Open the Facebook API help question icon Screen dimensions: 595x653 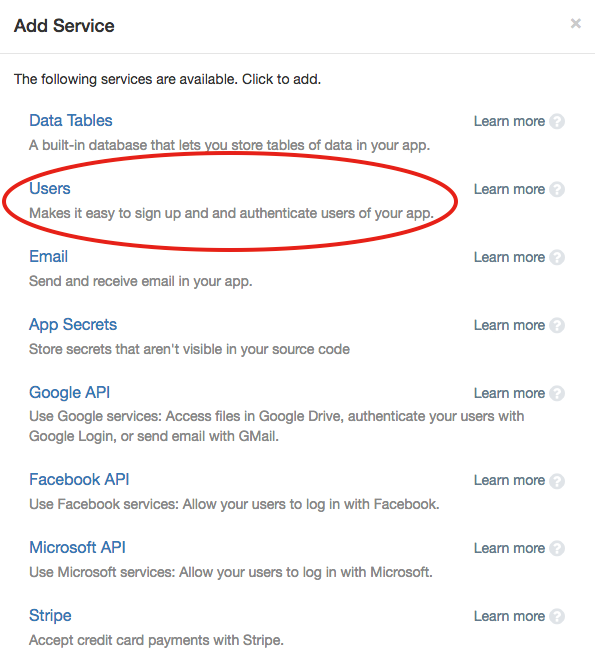pos(557,480)
